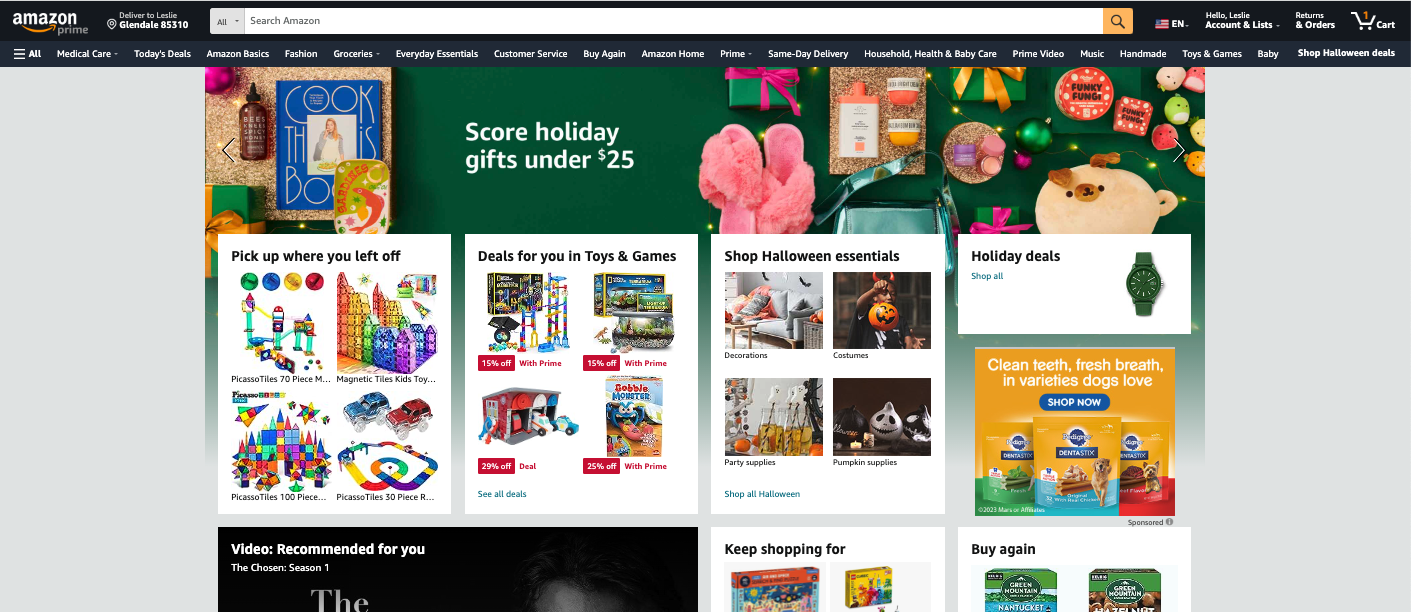Click the Deliver to Glendale location pin

(112, 24)
